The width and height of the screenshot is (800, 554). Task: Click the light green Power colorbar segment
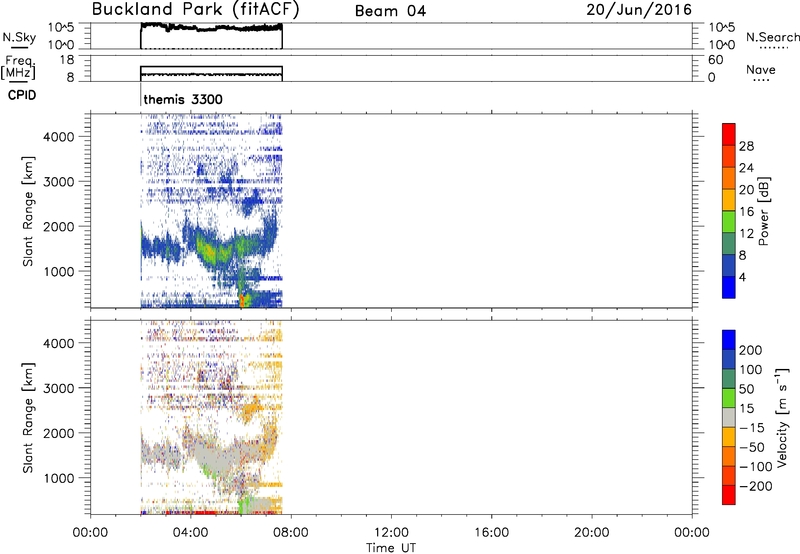pos(729,221)
